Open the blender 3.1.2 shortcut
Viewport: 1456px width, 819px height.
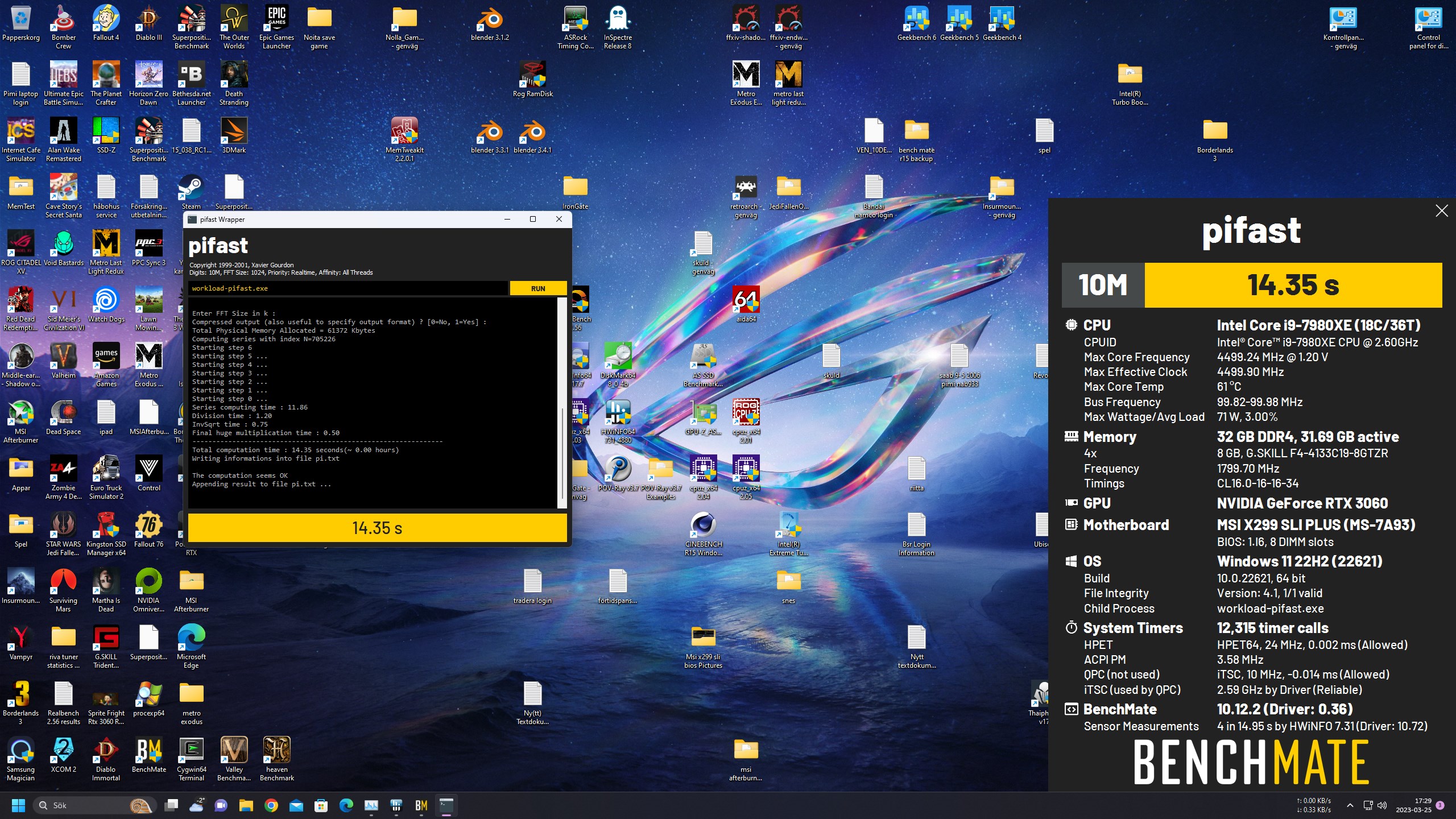click(x=490, y=24)
